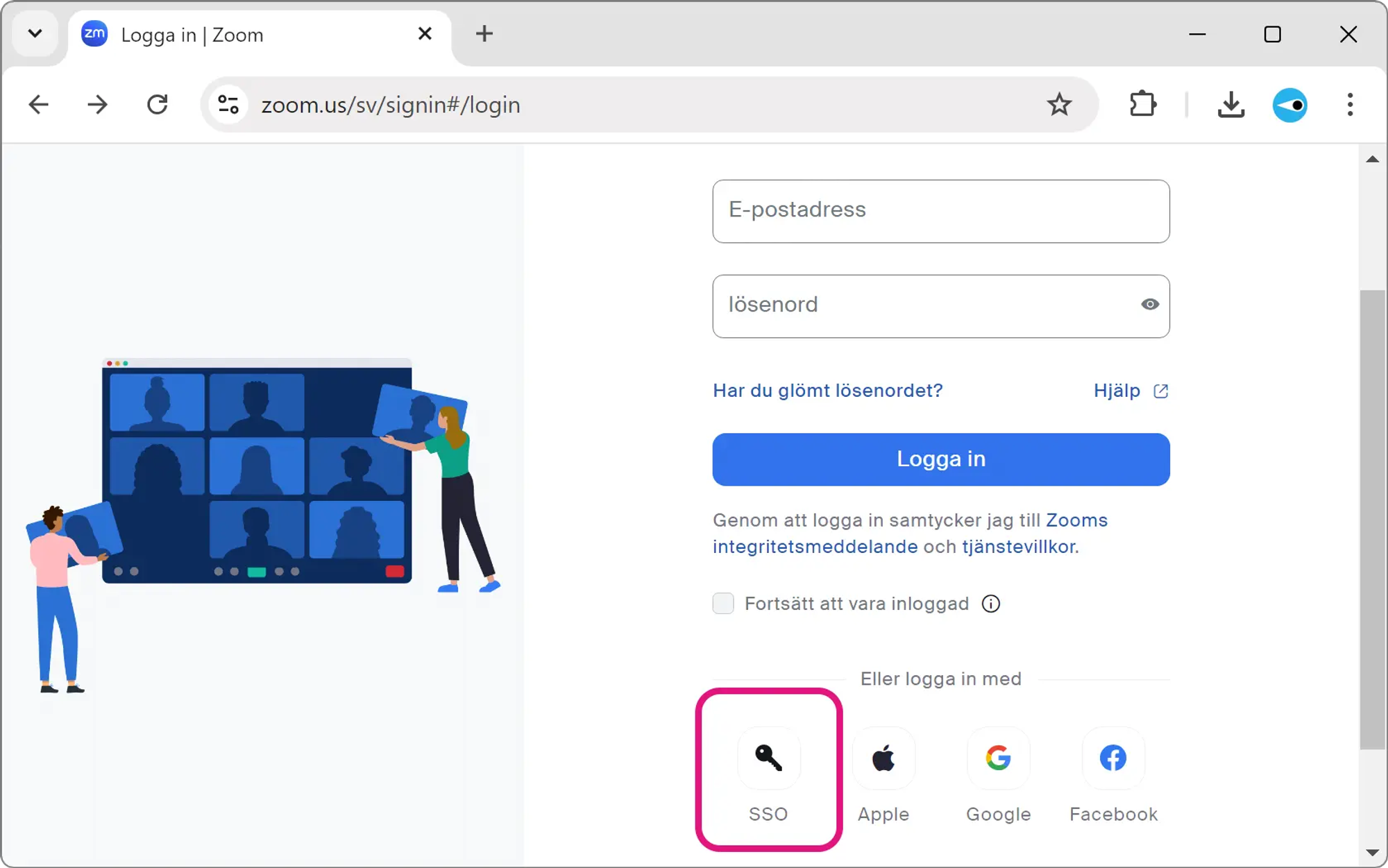1388x868 pixels.
Task: Close the Logga in | Zoom tab
Action: 425,34
